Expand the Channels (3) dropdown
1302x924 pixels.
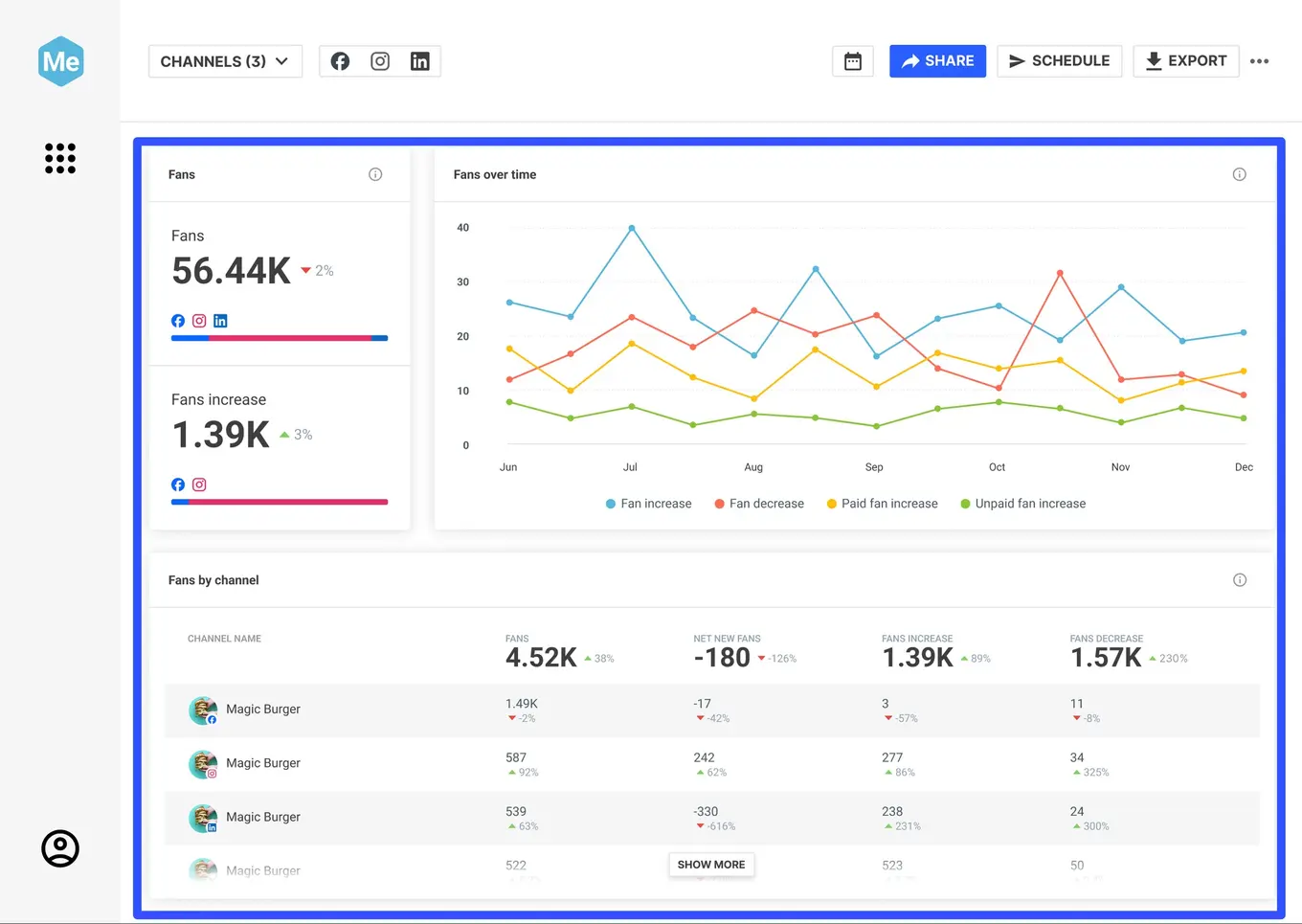click(225, 60)
